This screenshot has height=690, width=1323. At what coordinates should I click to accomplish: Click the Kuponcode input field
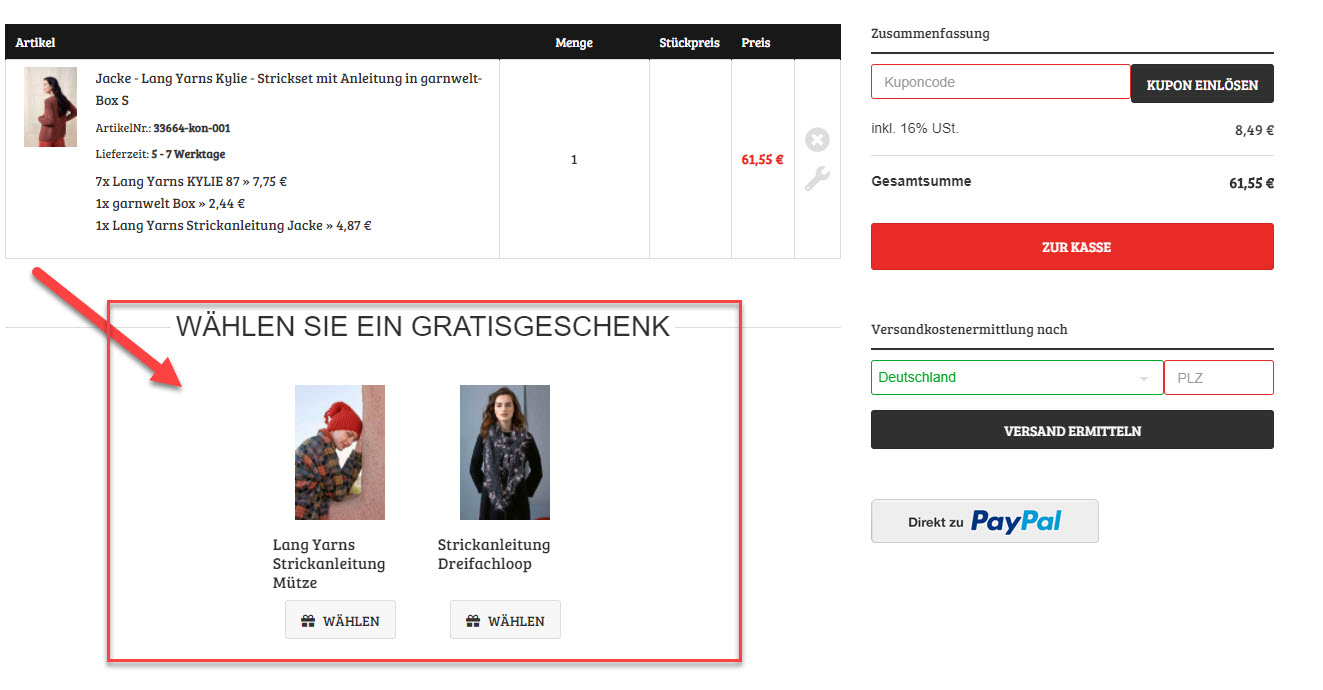[1000, 82]
